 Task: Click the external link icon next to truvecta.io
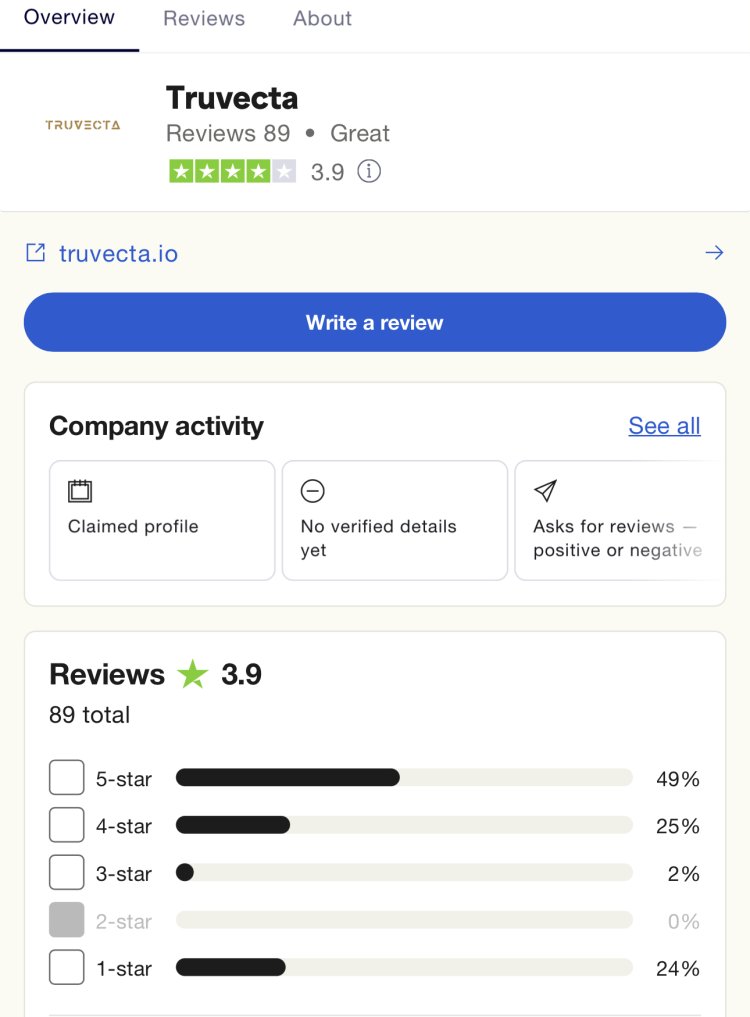(36, 252)
